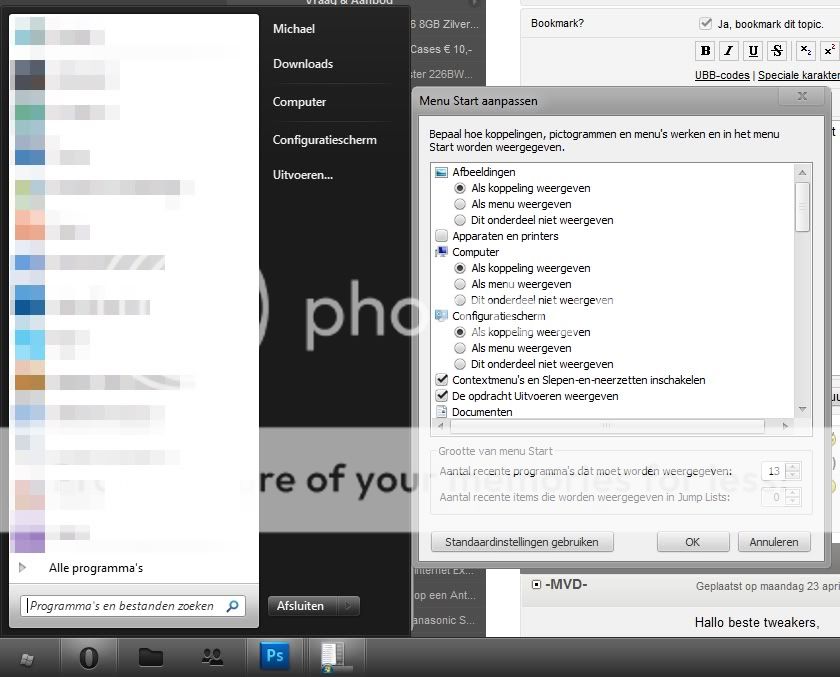The width and height of the screenshot is (840, 677).
Task: Select 'Als koppeling weergeven' under Configuratiescherm
Action: point(460,332)
